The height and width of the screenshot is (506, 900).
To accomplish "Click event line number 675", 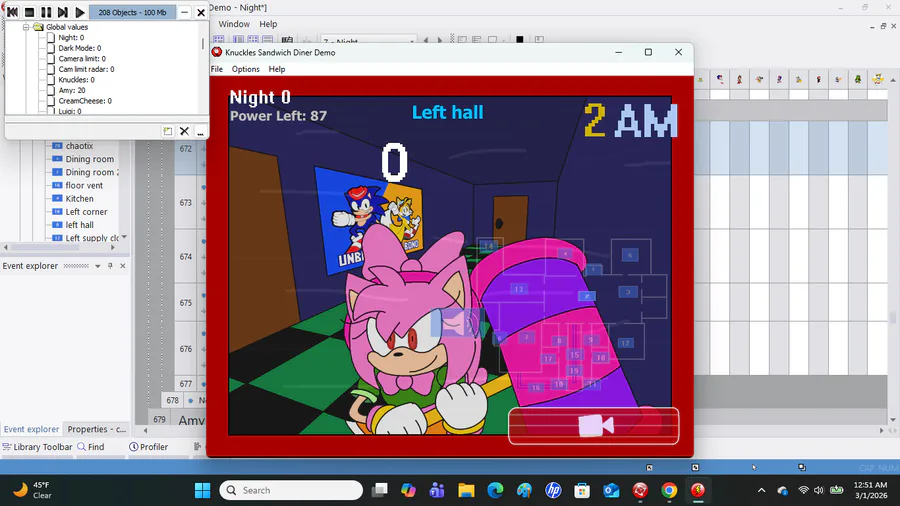I will (185, 302).
